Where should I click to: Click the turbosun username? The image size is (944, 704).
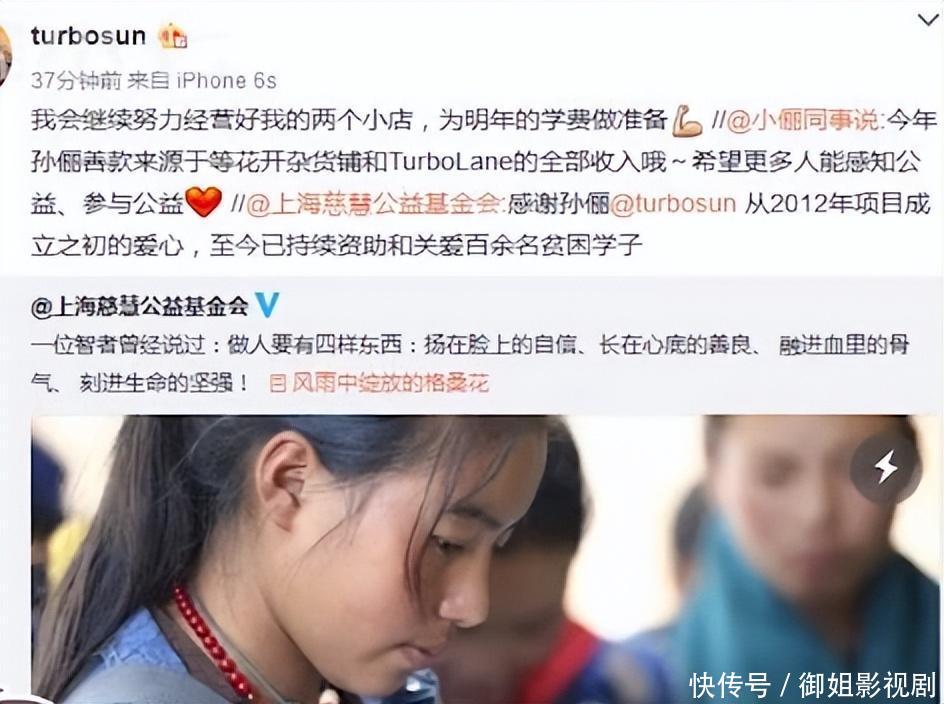click(88, 36)
